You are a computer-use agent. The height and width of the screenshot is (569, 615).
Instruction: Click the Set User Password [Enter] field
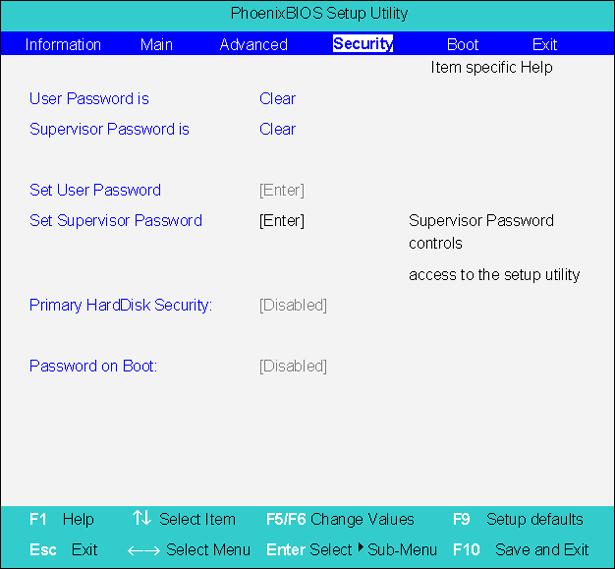coord(282,190)
